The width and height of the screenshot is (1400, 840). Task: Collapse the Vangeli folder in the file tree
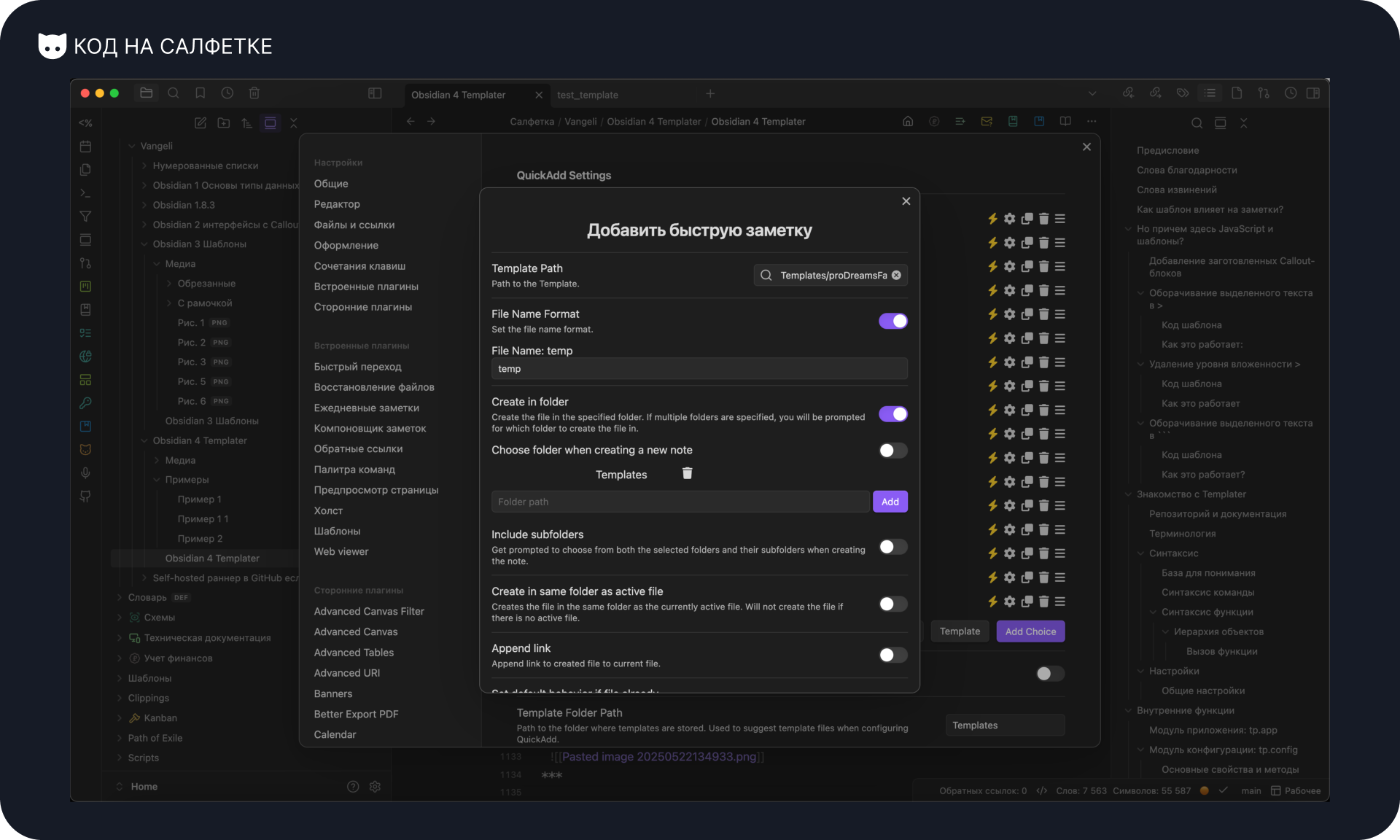132,147
